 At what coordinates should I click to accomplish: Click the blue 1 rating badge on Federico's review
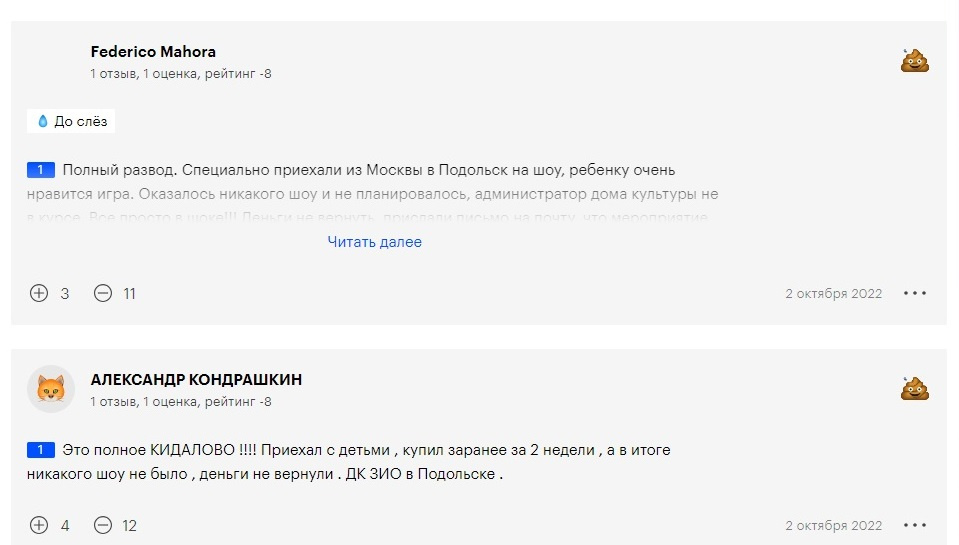click(x=41, y=170)
